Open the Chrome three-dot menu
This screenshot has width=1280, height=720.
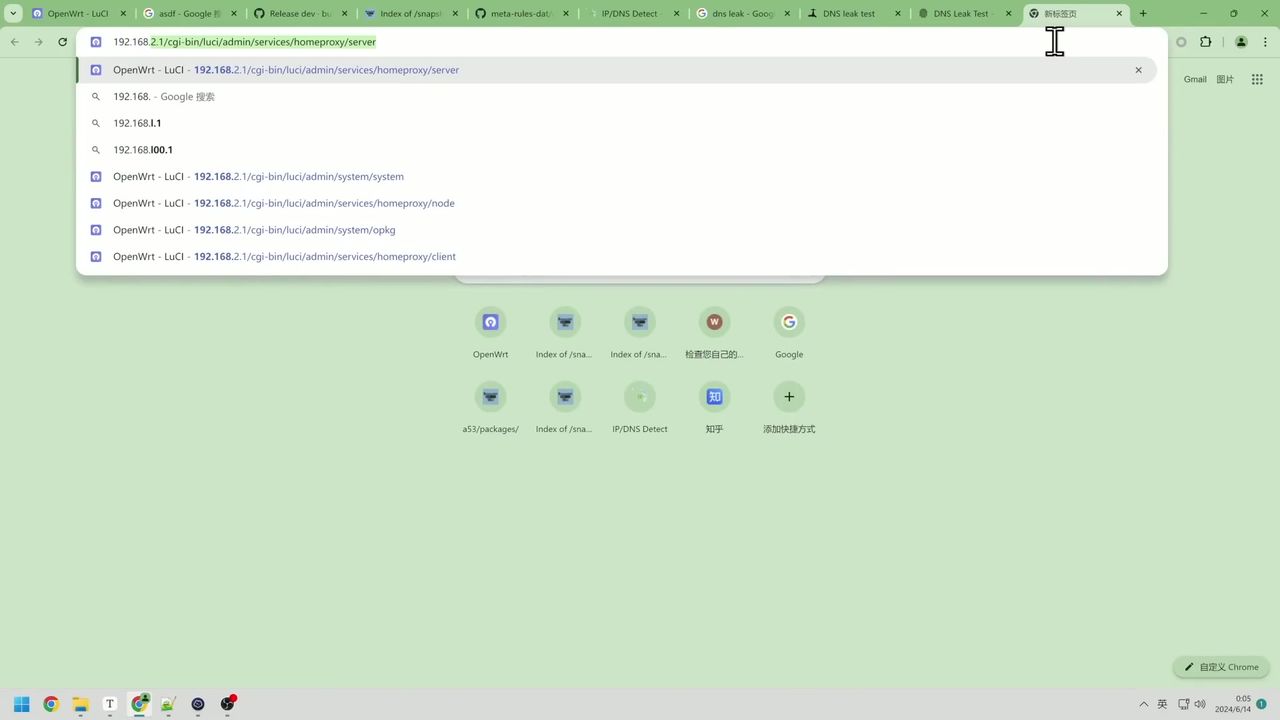click(x=1264, y=42)
